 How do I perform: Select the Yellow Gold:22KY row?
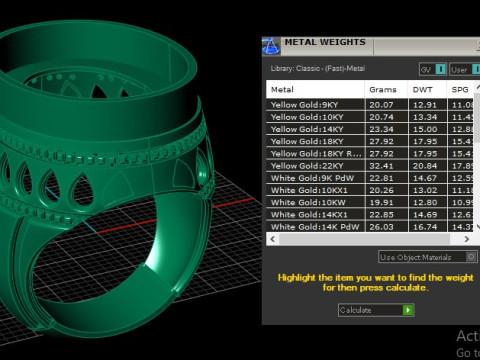[x=370, y=166]
